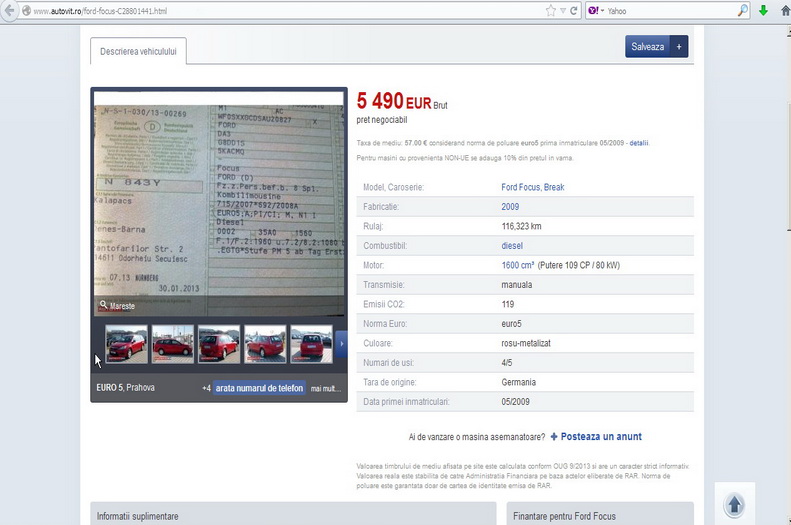791x525 pixels.
Task: Open downloads via the green arrow icon
Action: [x=763, y=10]
